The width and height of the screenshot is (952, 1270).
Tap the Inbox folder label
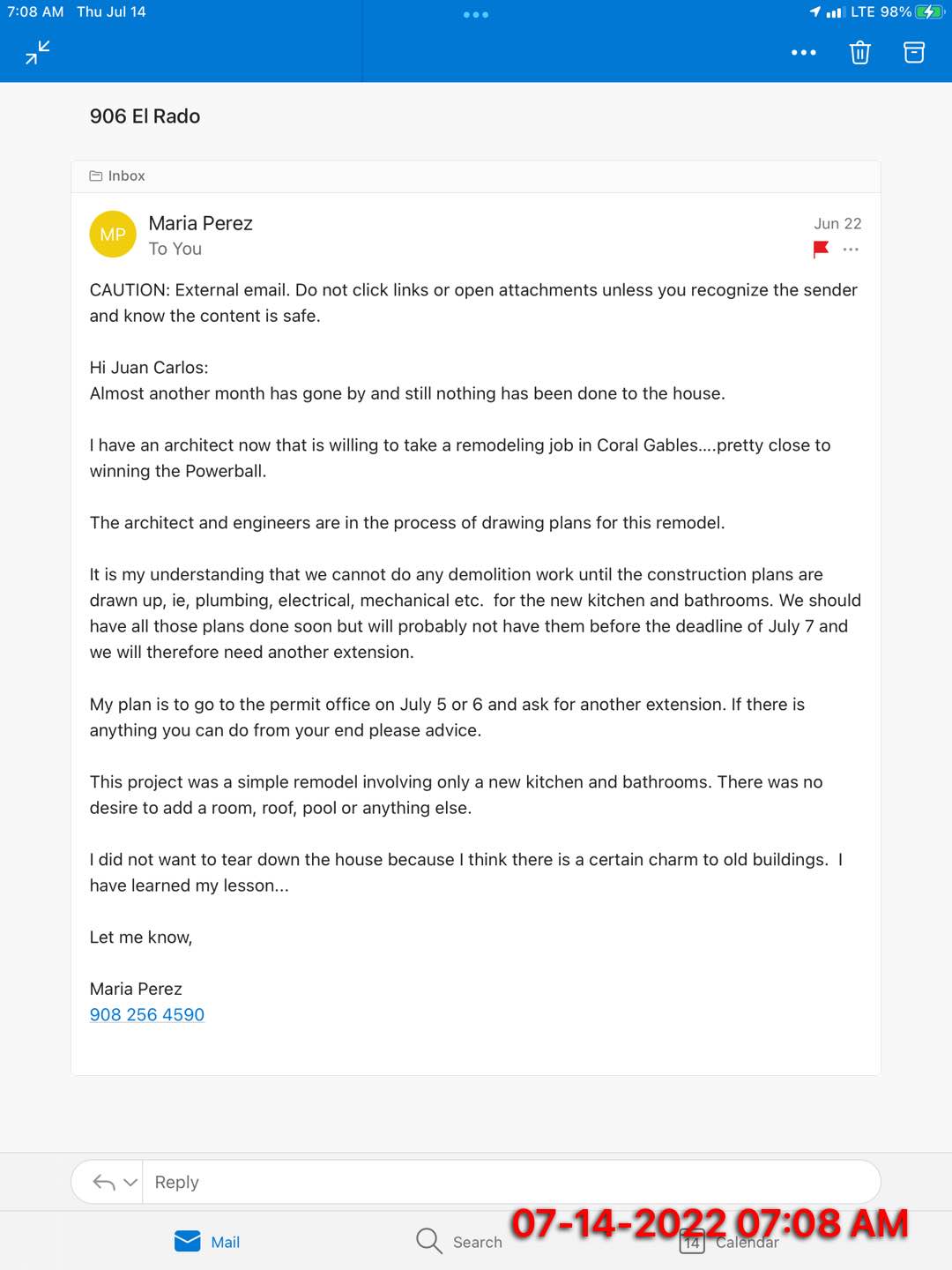tap(117, 176)
